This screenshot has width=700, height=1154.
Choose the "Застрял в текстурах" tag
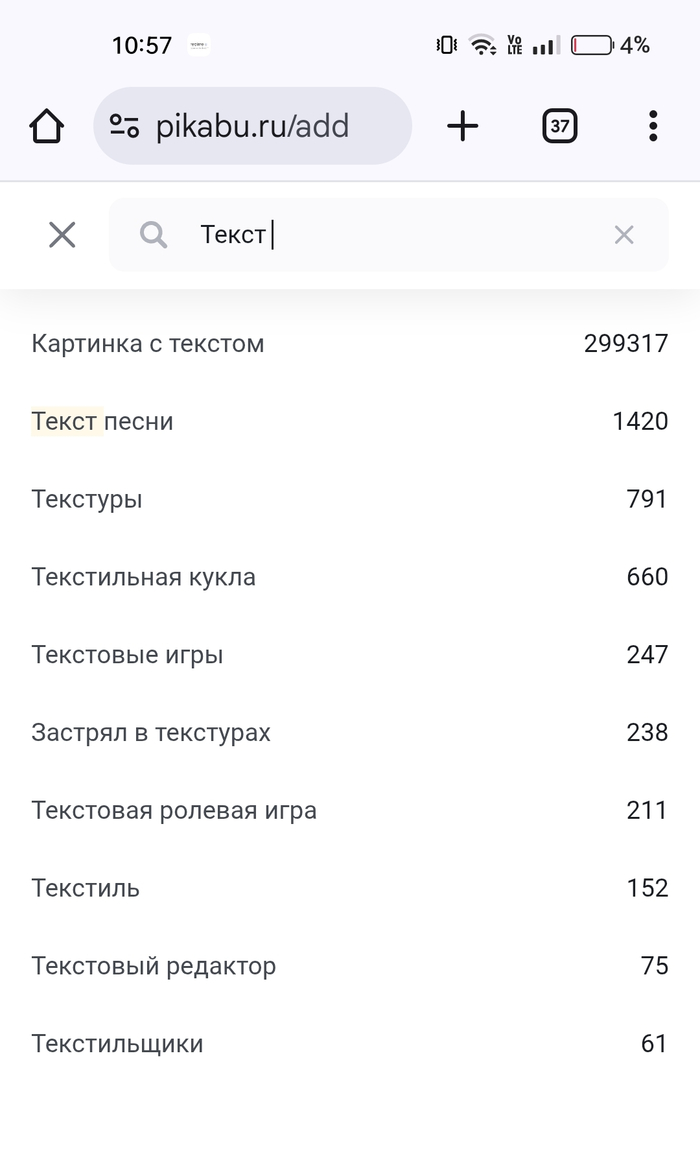click(x=151, y=733)
